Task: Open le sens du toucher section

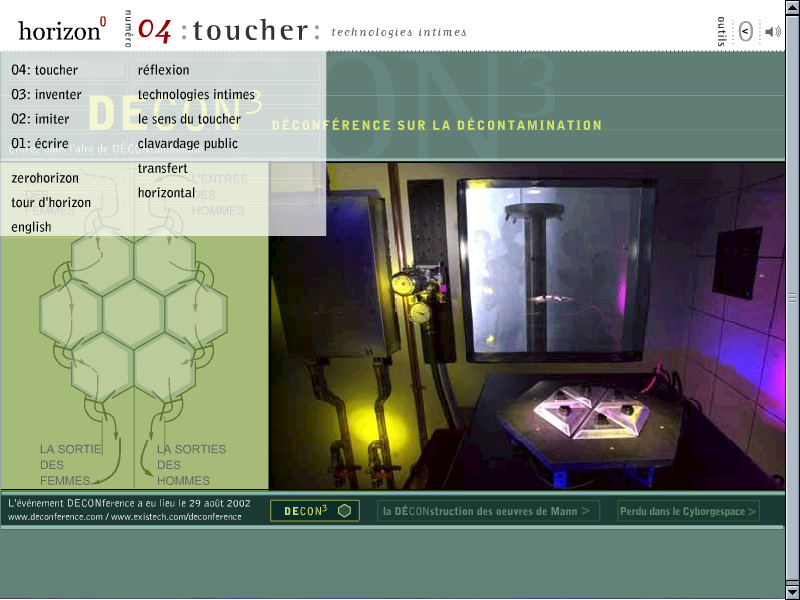Action: 189,119
